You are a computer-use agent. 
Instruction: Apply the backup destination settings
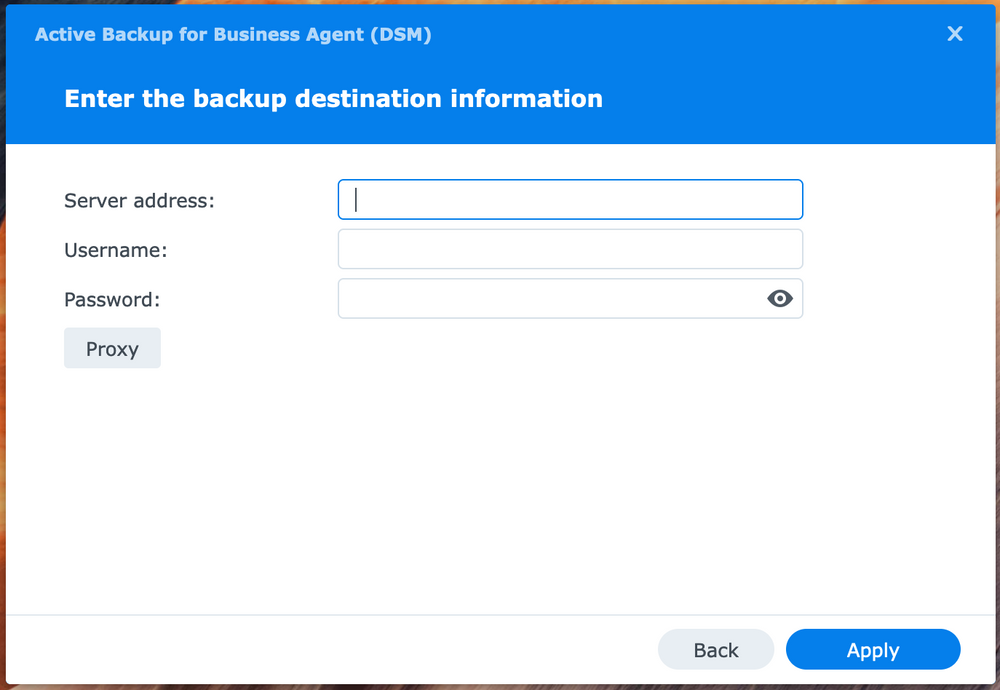(873, 649)
